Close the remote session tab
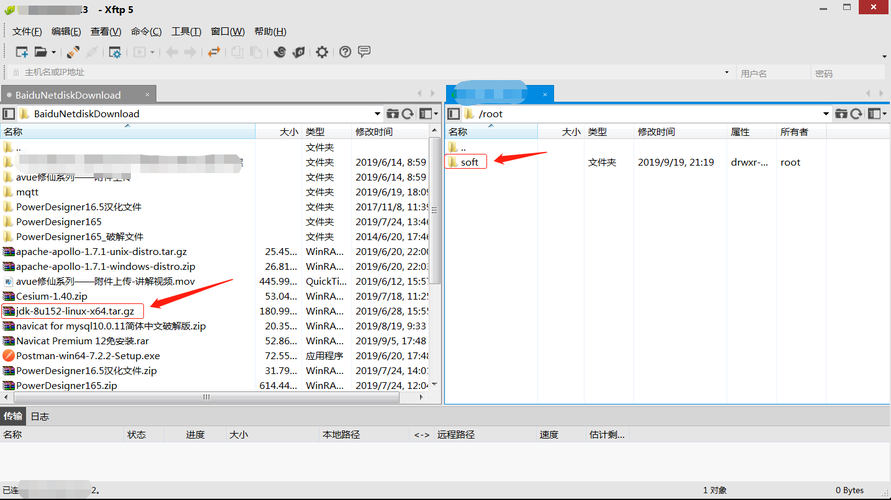 click(544, 94)
